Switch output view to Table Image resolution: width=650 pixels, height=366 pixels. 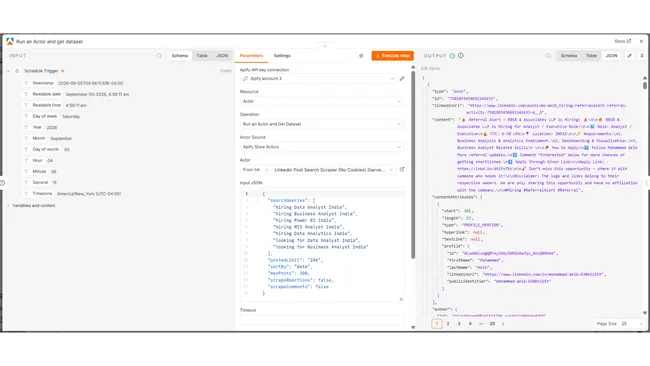click(x=591, y=56)
